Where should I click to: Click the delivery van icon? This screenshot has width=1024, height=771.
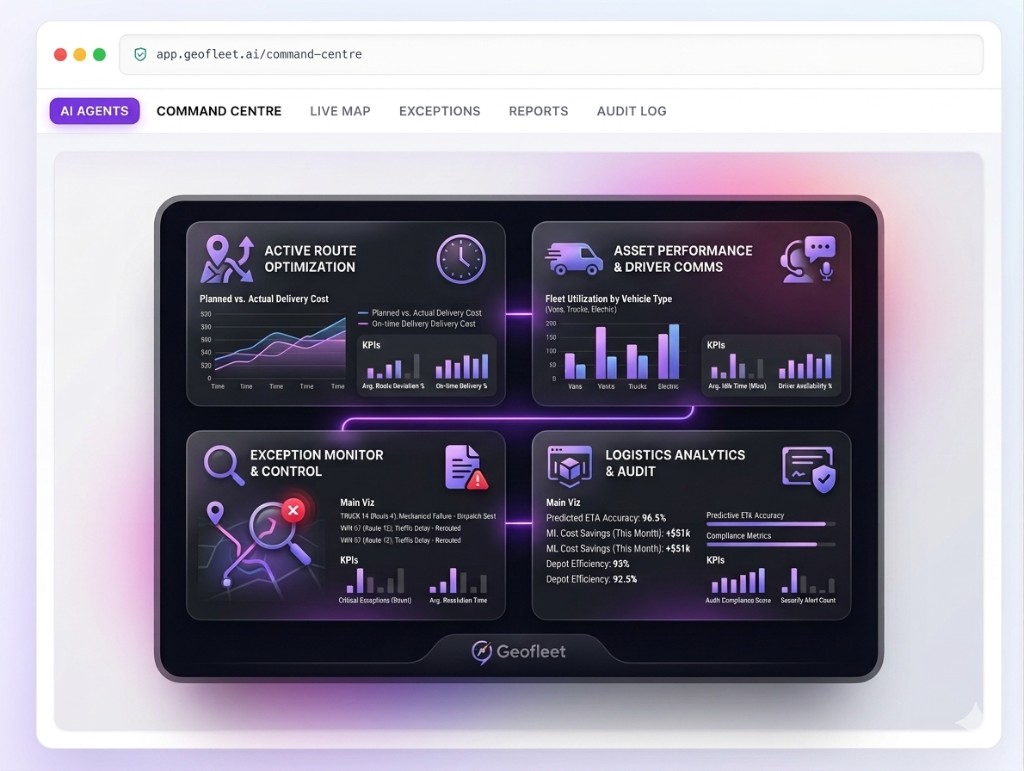pos(574,258)
